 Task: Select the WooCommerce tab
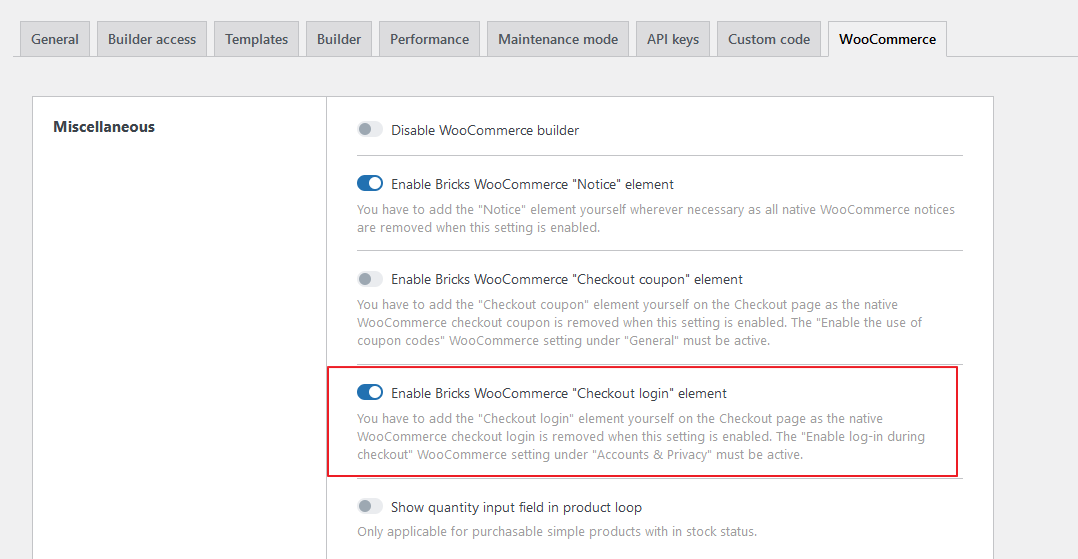click(887, 39)
